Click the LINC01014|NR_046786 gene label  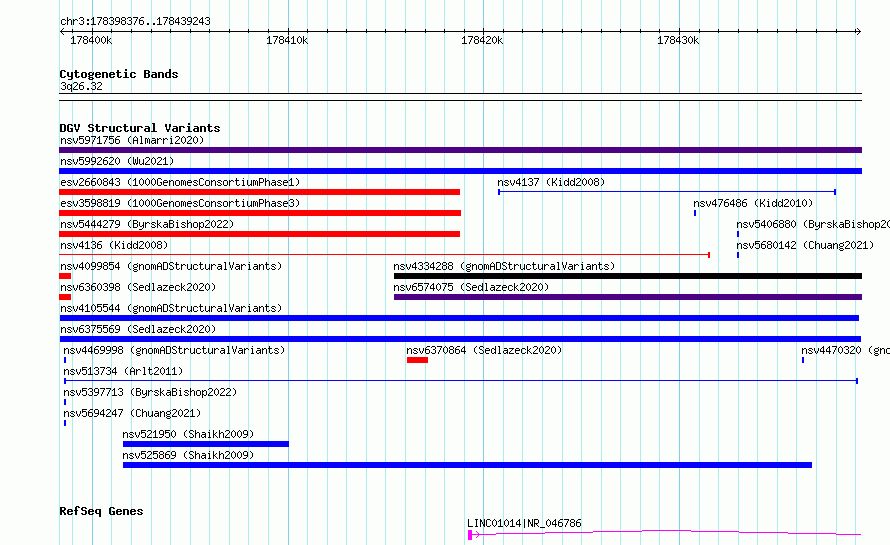tap(524, 523)
